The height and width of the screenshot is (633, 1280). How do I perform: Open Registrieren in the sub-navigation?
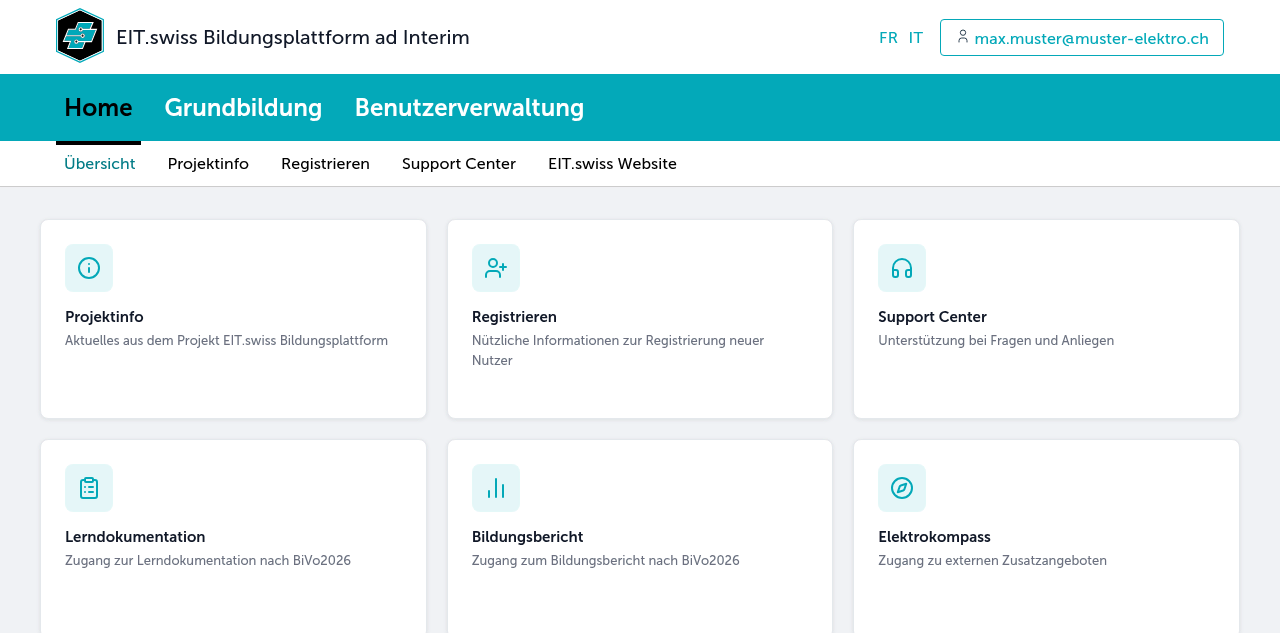click(325, 164)
